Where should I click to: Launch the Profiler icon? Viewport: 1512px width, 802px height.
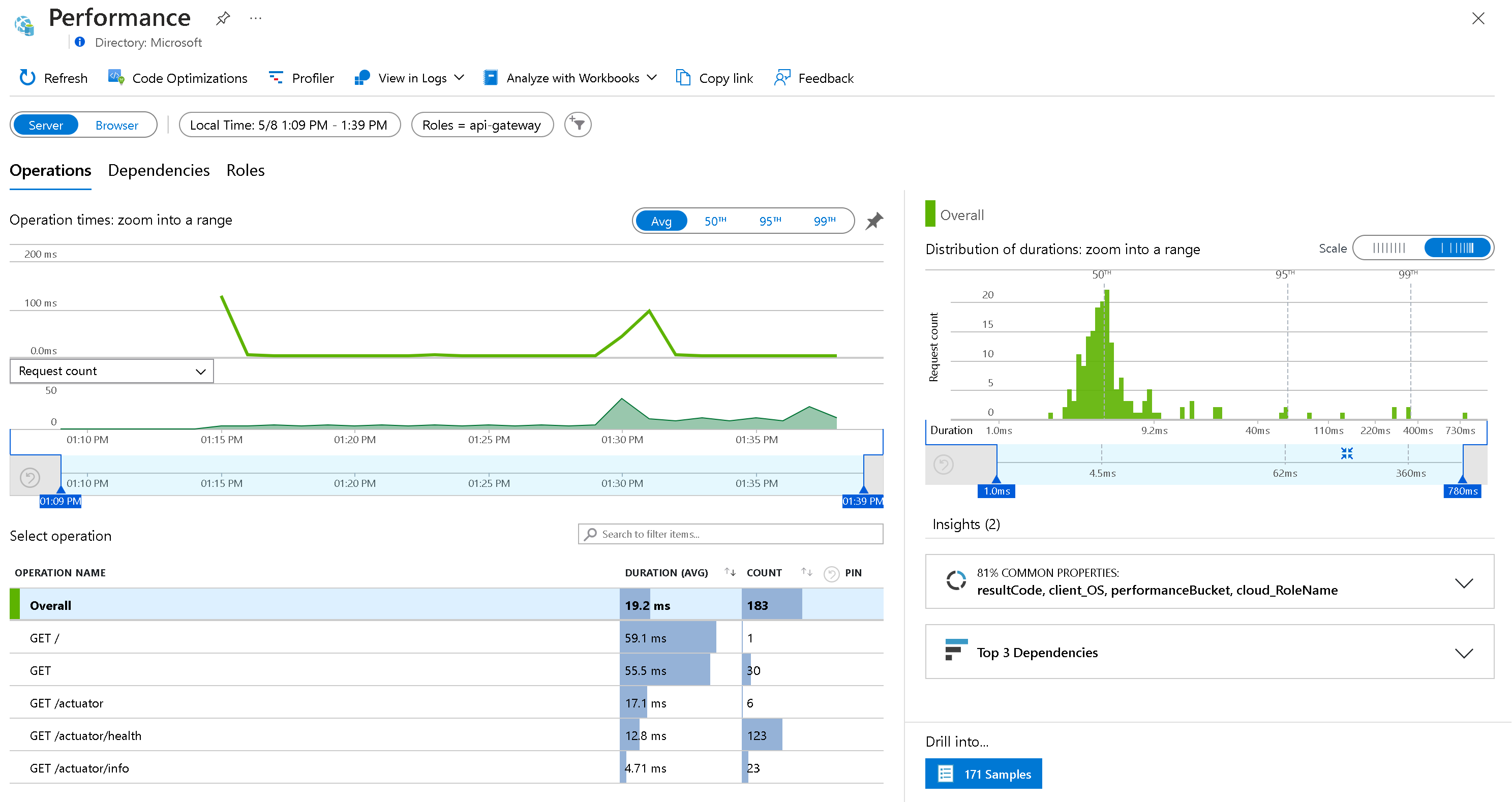pyautogui.click(x=276, y=77)
